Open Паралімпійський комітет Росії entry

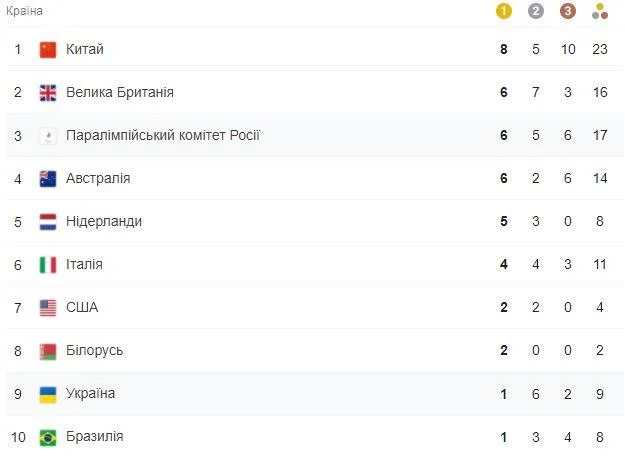tap(163, 136)
